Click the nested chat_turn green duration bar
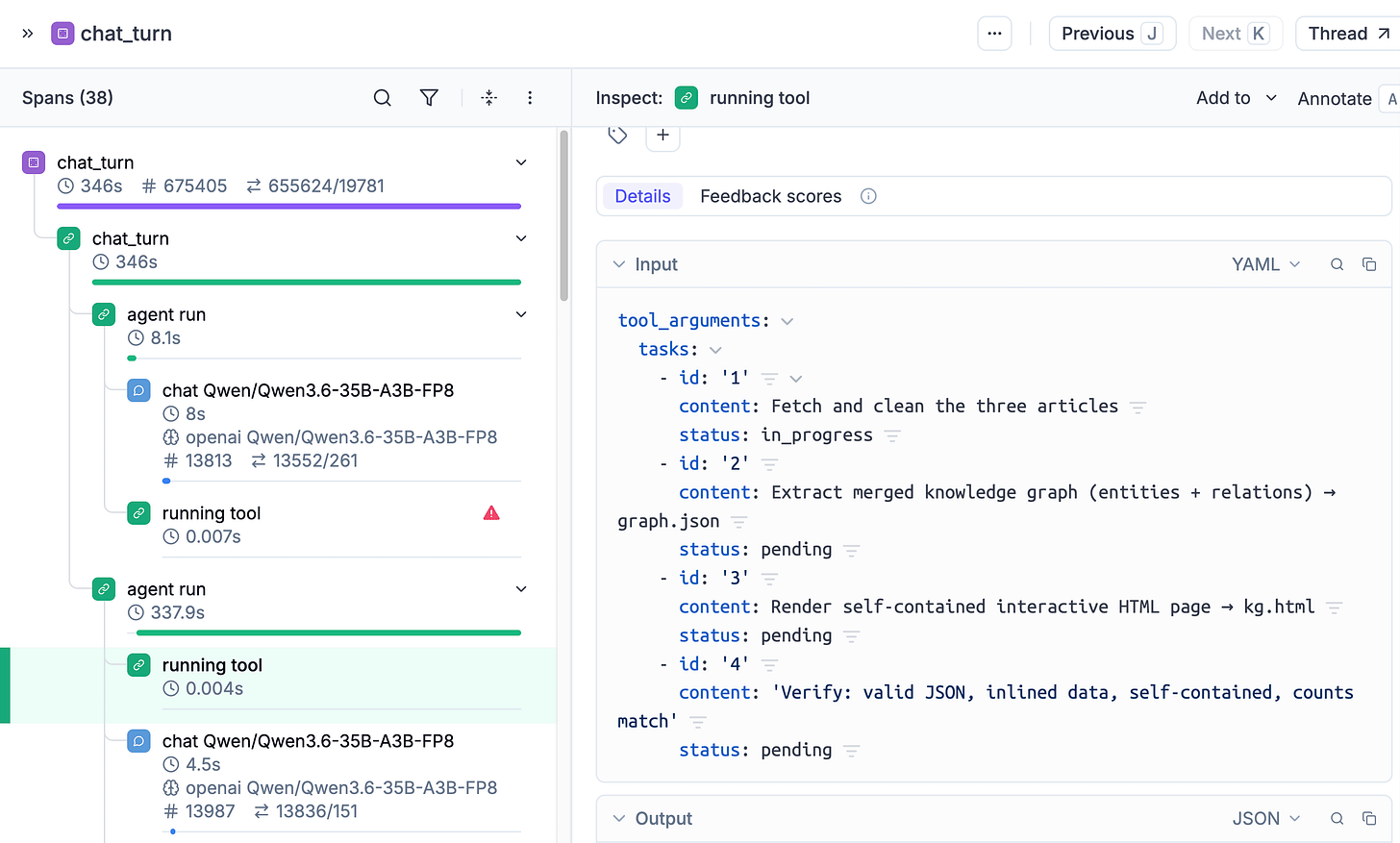Image resolution: width=1400 pixels, height=843 pixels. coord(307,282)
